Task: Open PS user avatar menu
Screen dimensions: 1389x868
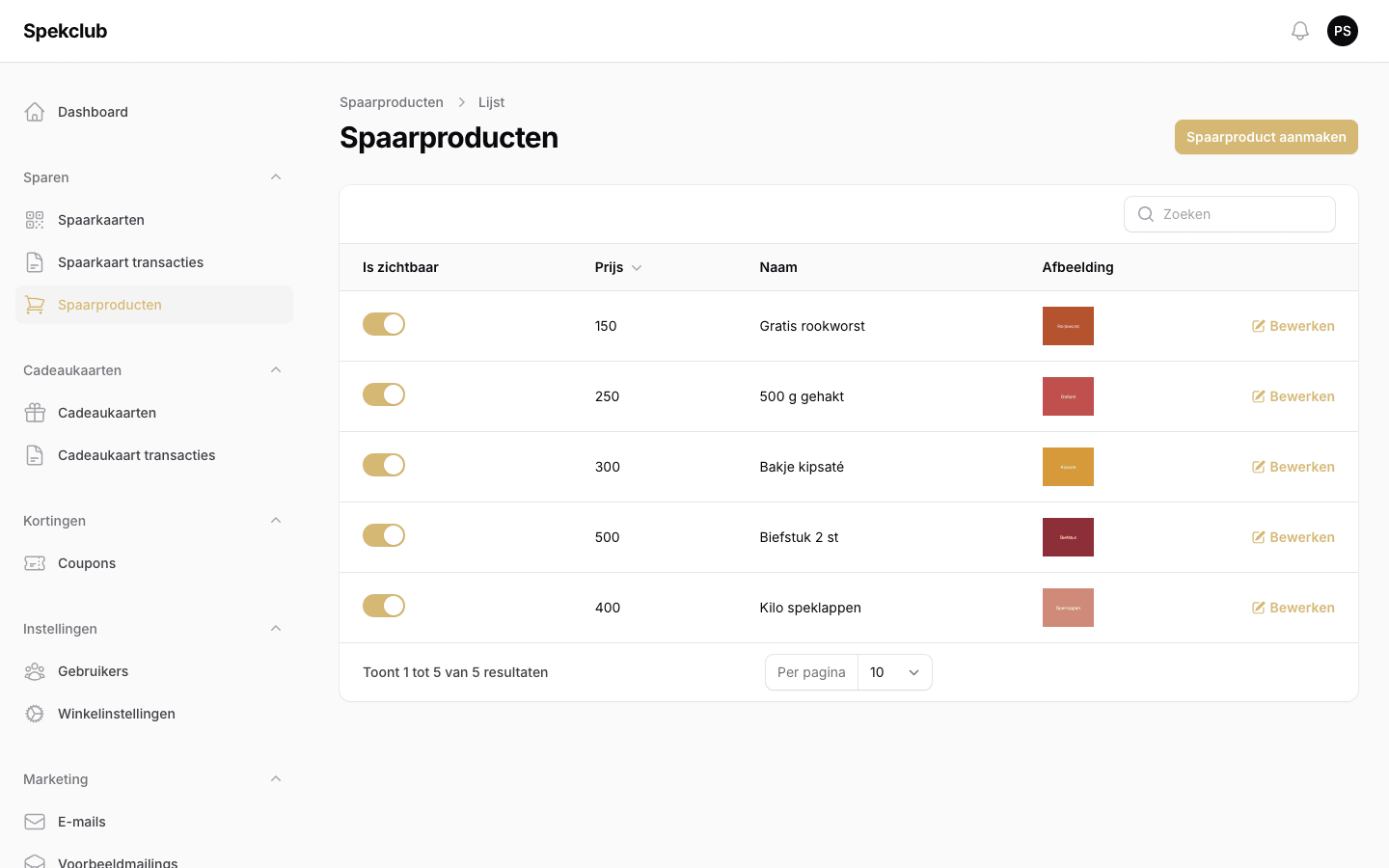Action: 1343,31
